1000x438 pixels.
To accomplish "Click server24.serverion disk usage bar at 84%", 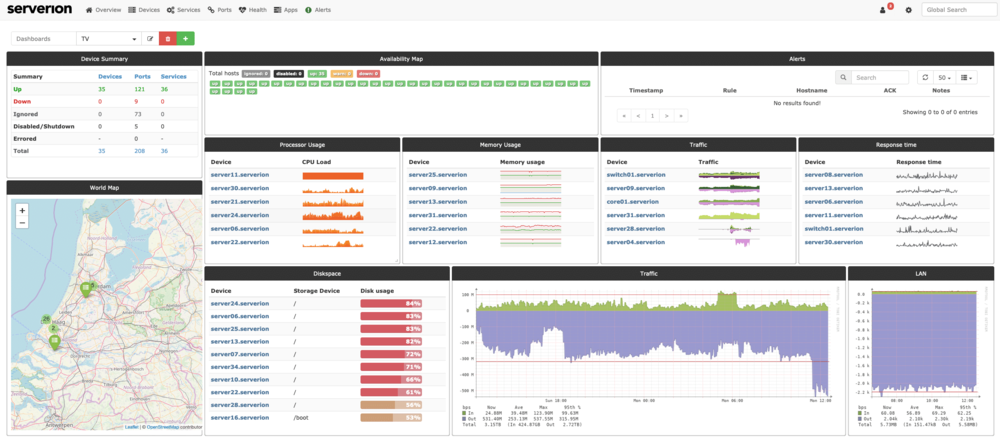I will (391, 303).
